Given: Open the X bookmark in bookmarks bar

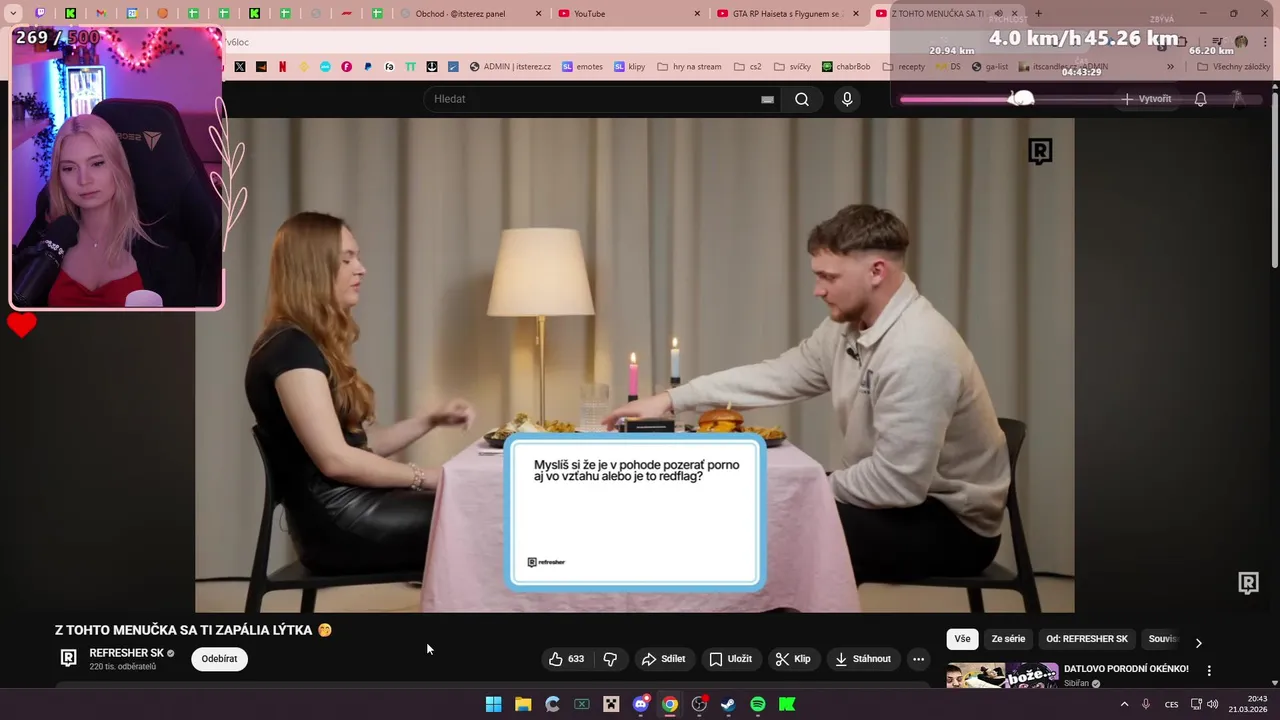Looking at the screenshot, I should pos(240,67).
